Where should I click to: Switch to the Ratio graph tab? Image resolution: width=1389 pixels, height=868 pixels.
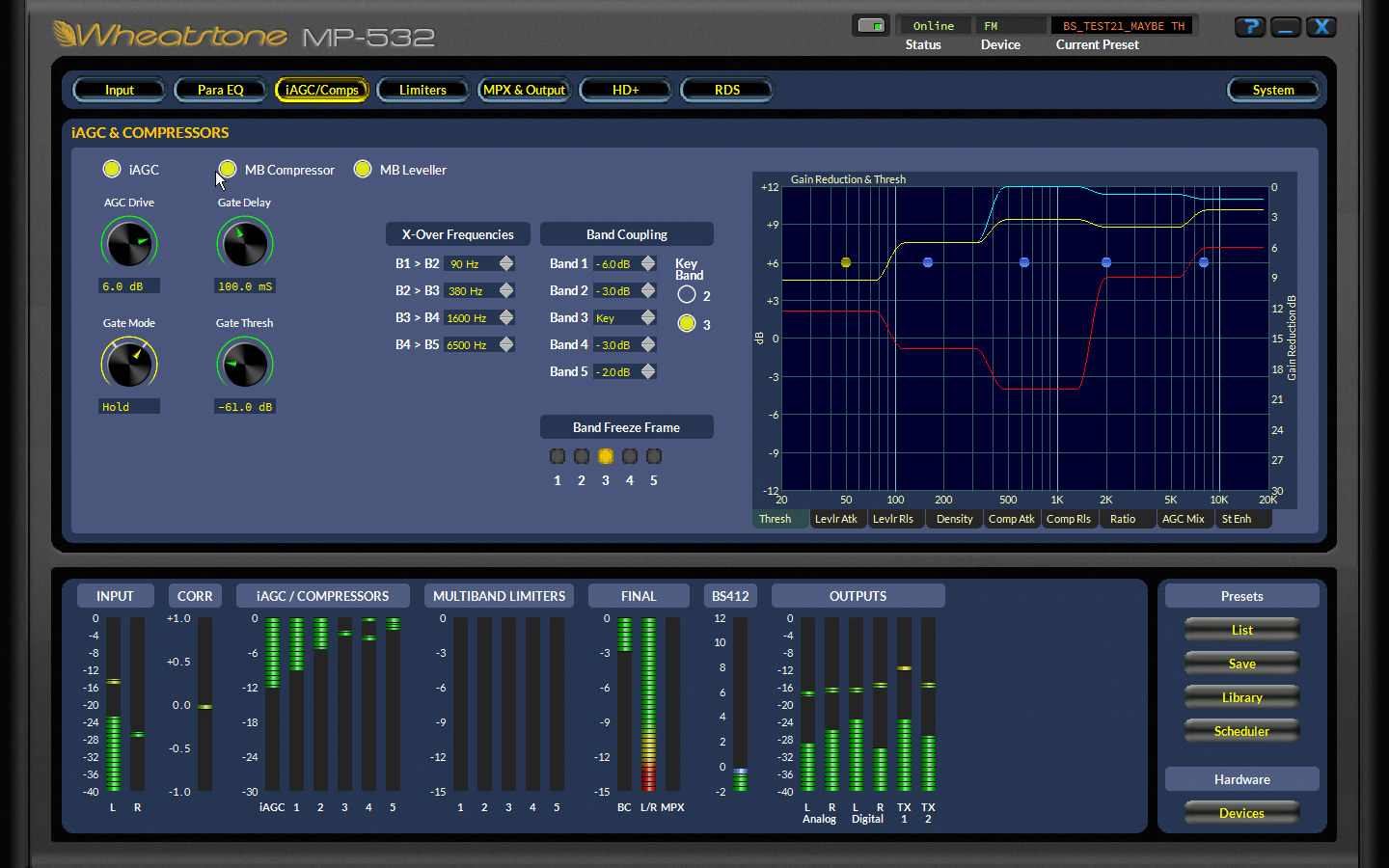pos(1123,519)
